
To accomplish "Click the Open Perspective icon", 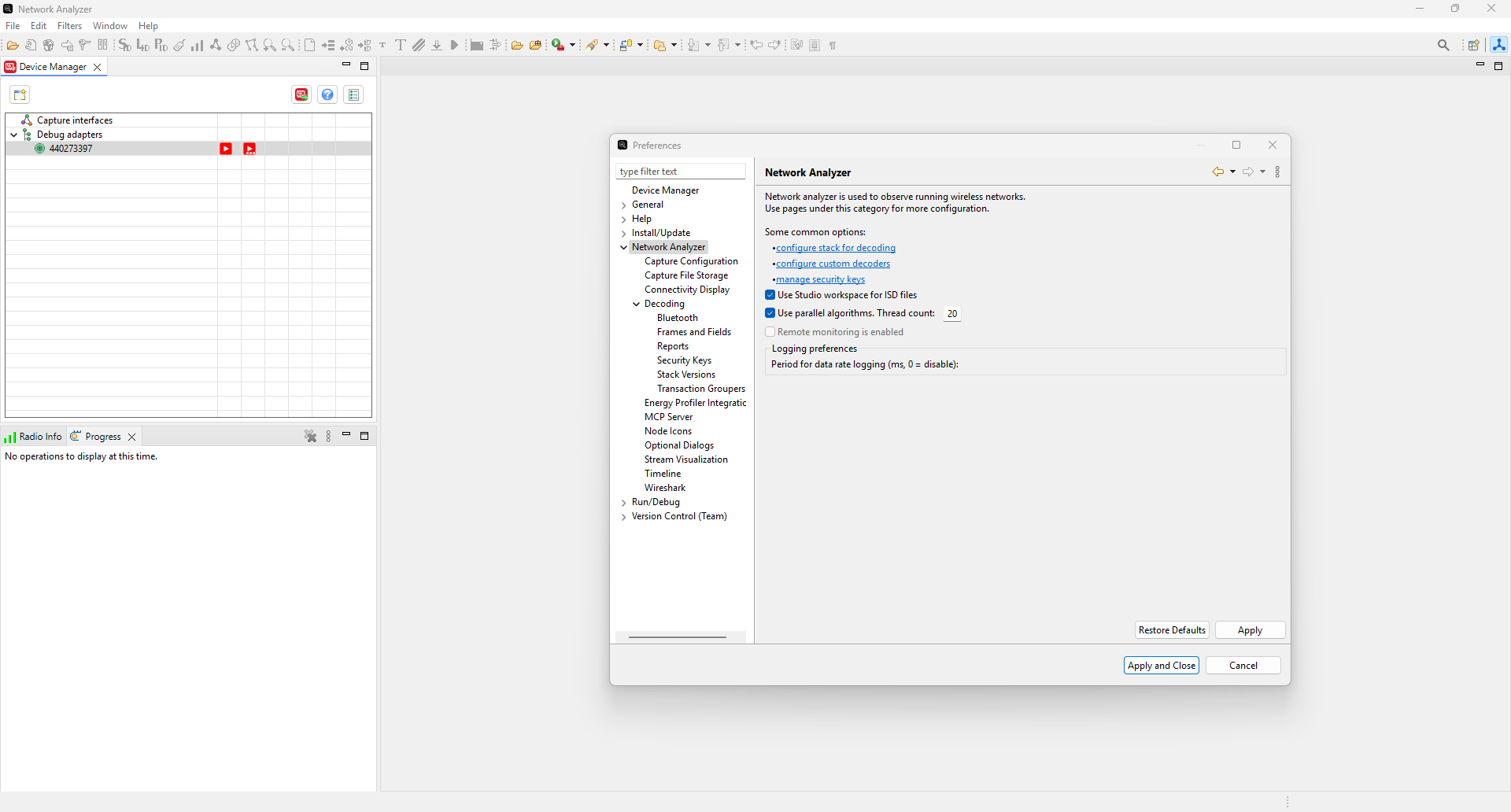I will tap(1473, 45).
